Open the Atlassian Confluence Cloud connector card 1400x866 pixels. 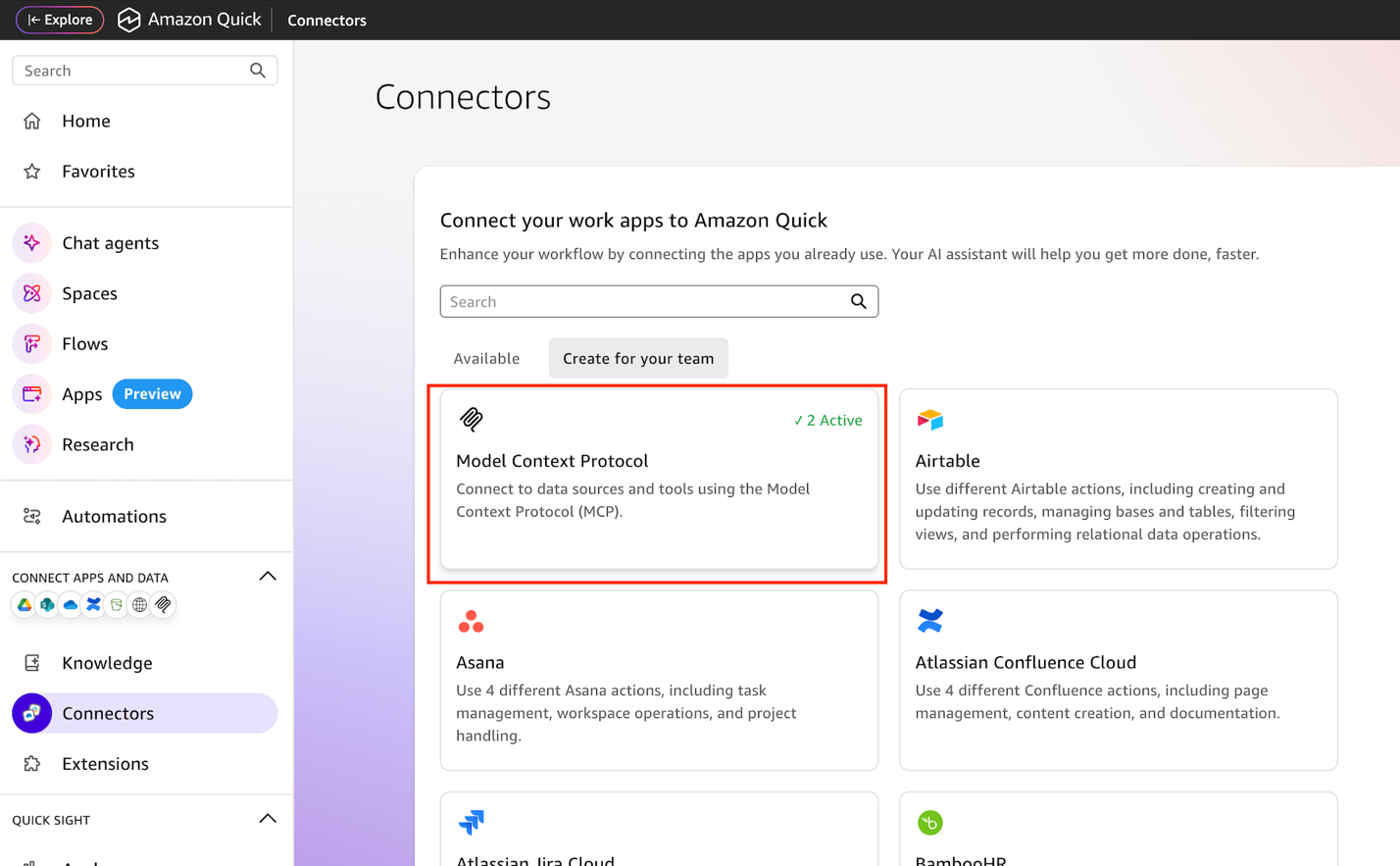[x=1118, y=681]
